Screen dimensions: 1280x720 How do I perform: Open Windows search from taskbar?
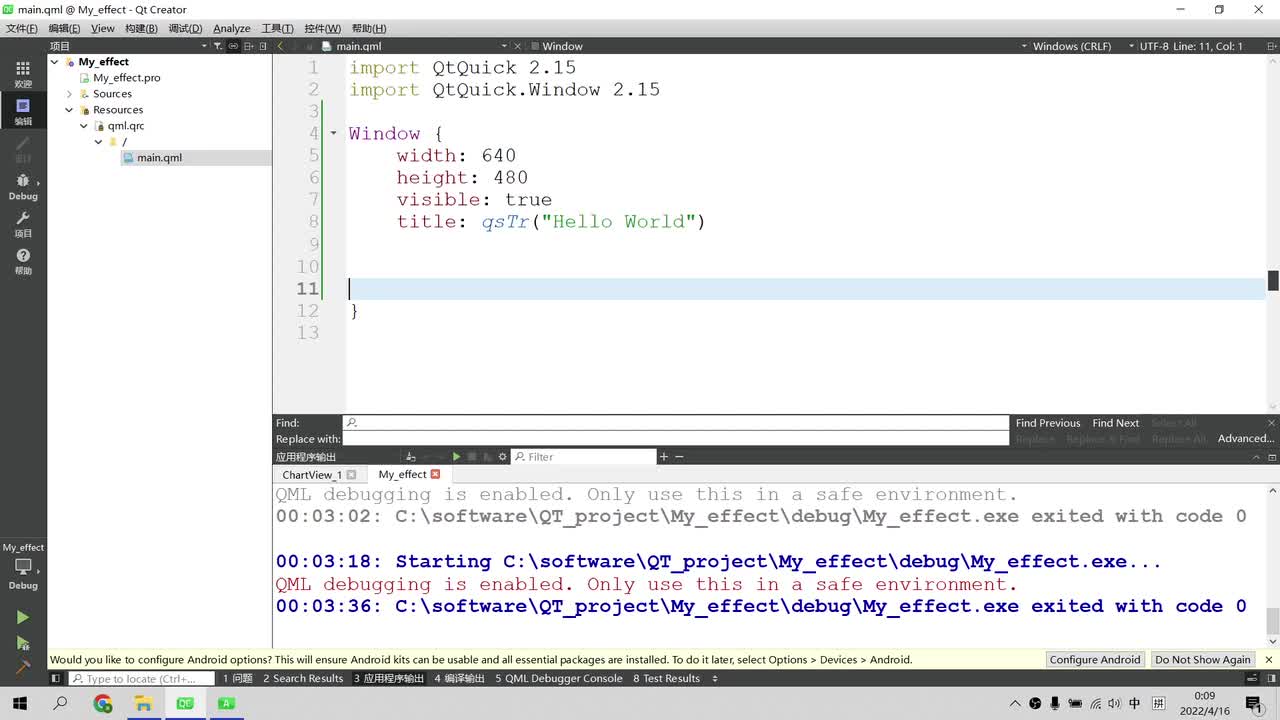[60, 704]
